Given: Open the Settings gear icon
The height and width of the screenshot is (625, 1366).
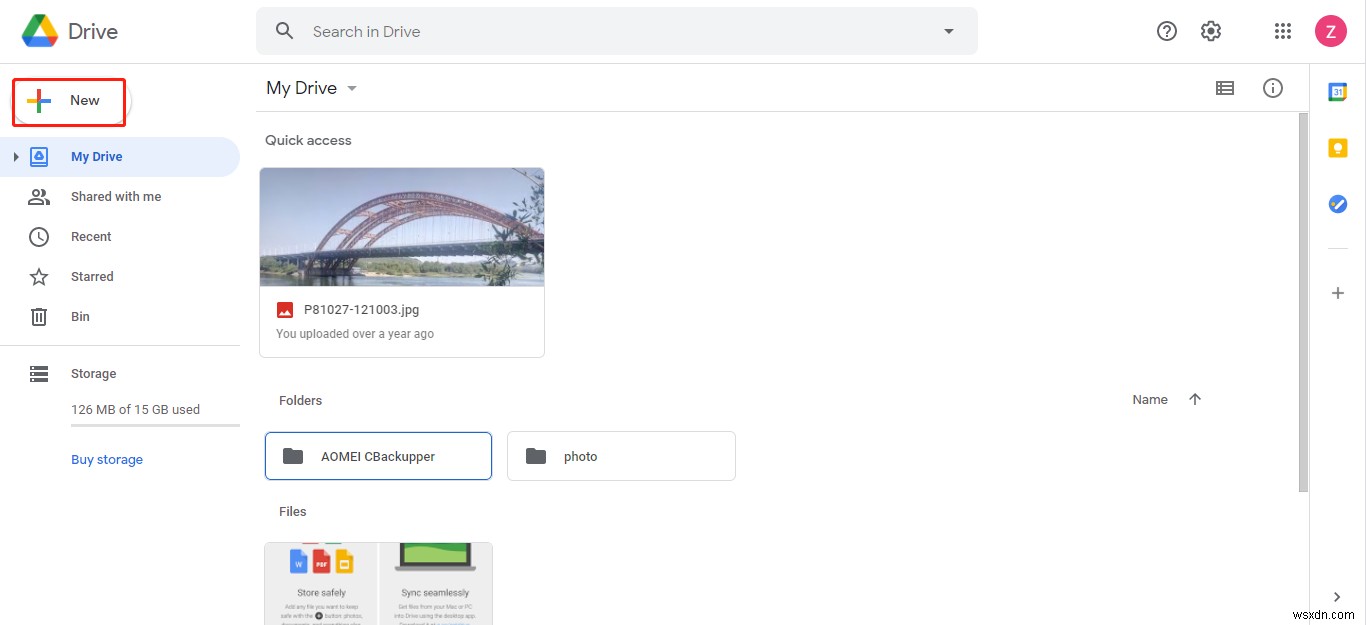Looking at the screenshot, I should pos(1211,31).
